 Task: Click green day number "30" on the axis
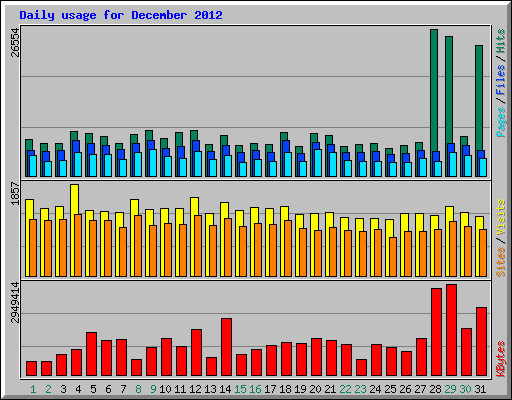[x=465, y=389]
